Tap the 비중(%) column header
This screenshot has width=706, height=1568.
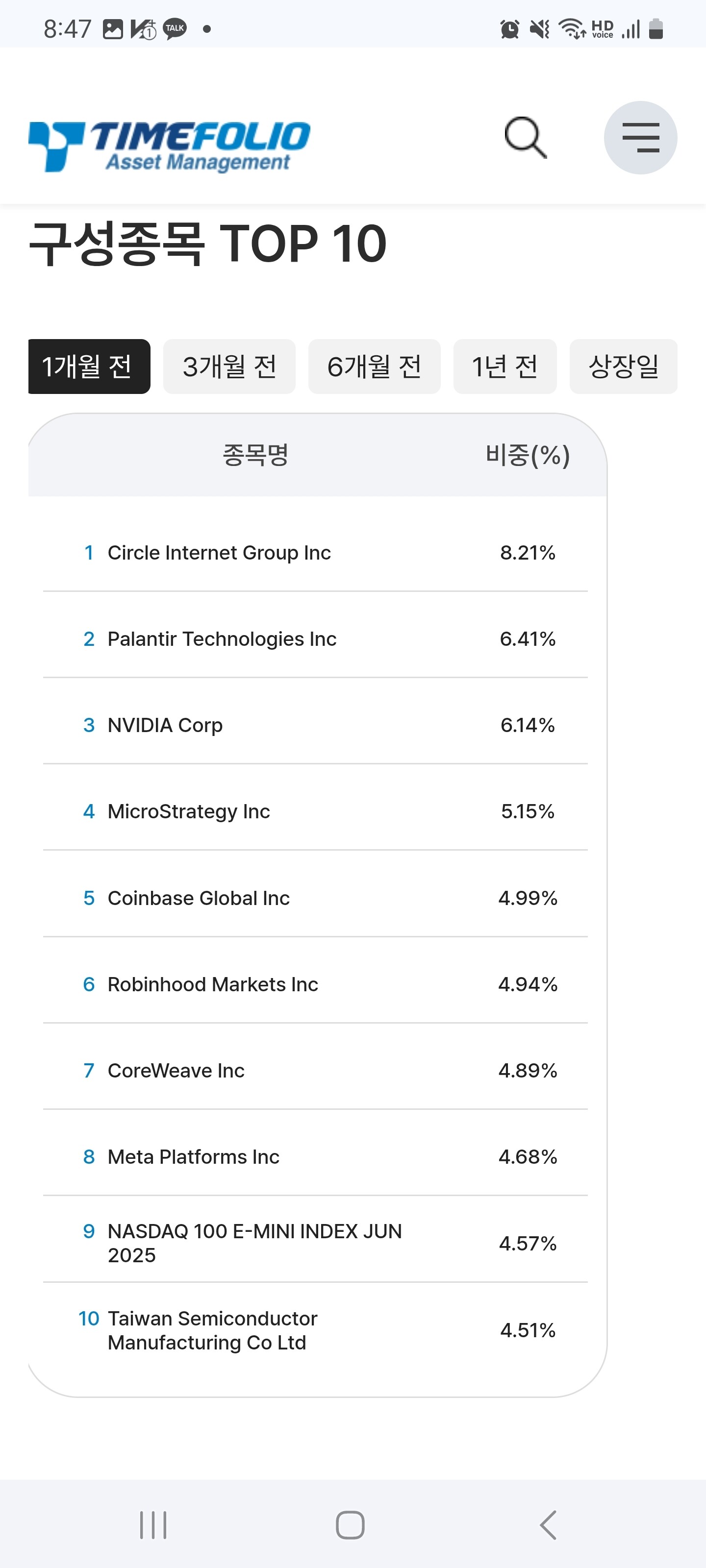pyautogui.click(x=528, y=455)
